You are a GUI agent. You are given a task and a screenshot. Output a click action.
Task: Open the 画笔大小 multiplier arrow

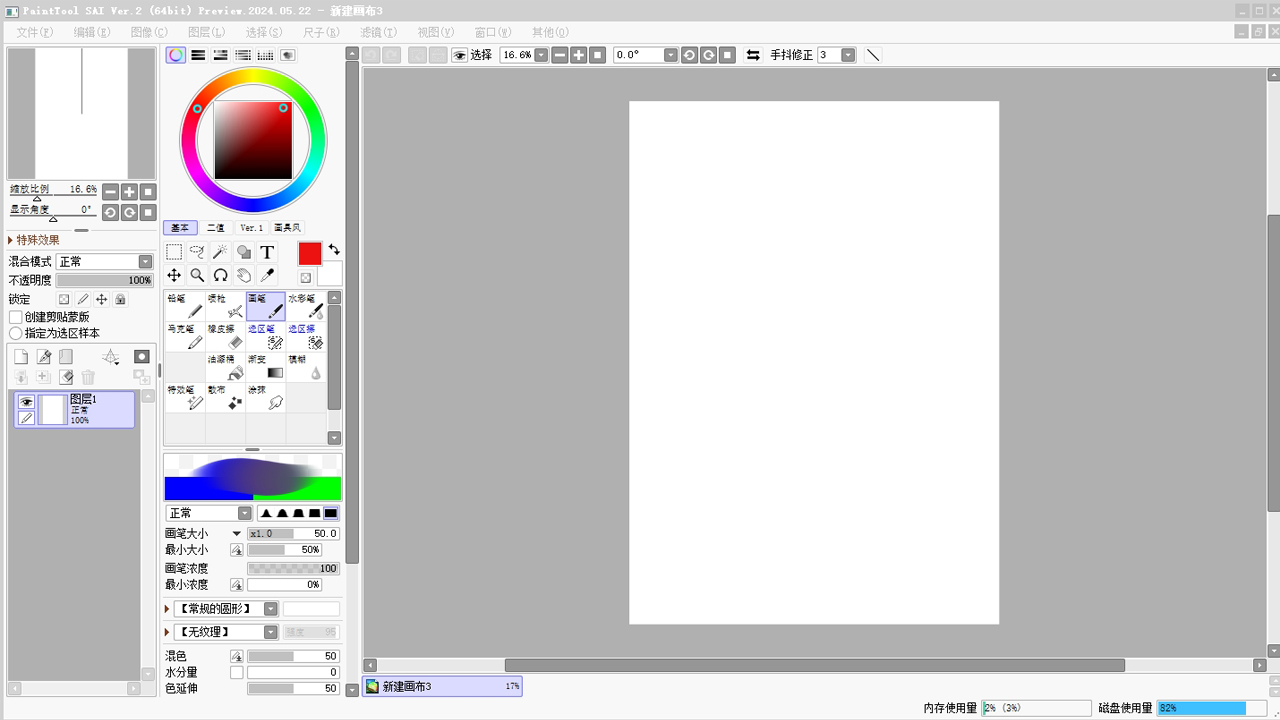[x=237, y=534]
